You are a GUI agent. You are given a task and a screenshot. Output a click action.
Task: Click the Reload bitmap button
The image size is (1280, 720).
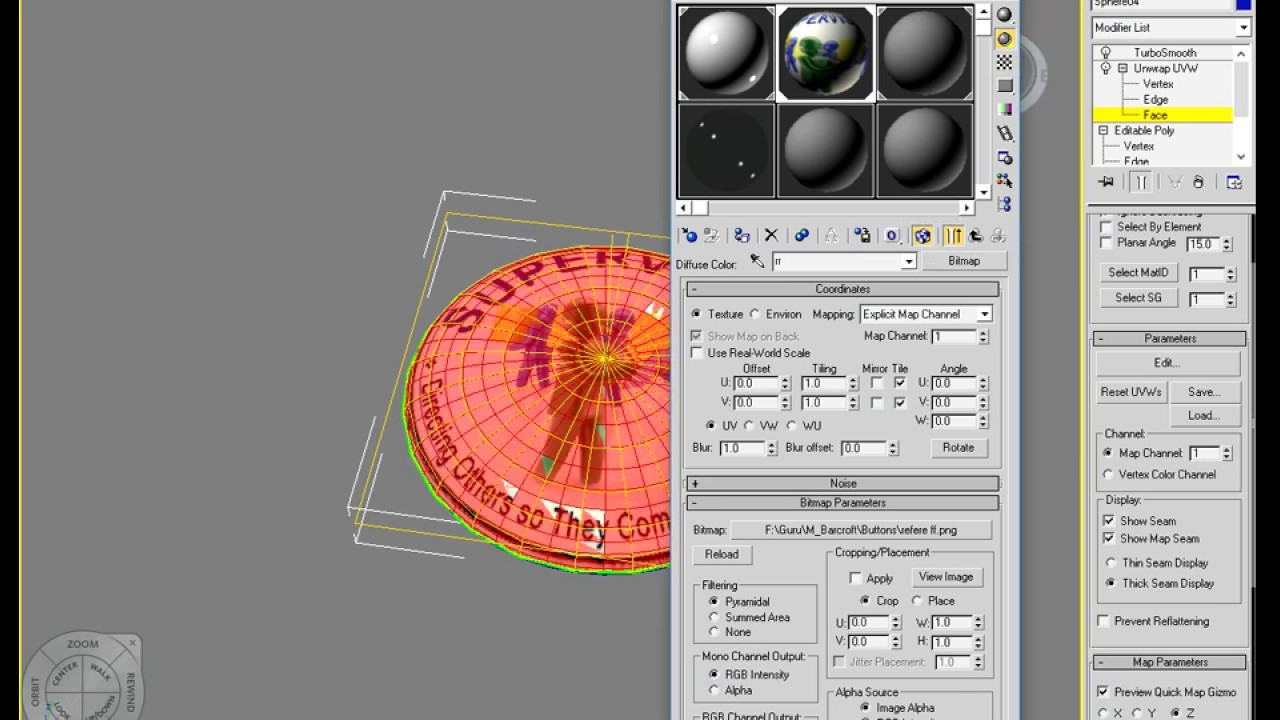(x=721, y=554)
